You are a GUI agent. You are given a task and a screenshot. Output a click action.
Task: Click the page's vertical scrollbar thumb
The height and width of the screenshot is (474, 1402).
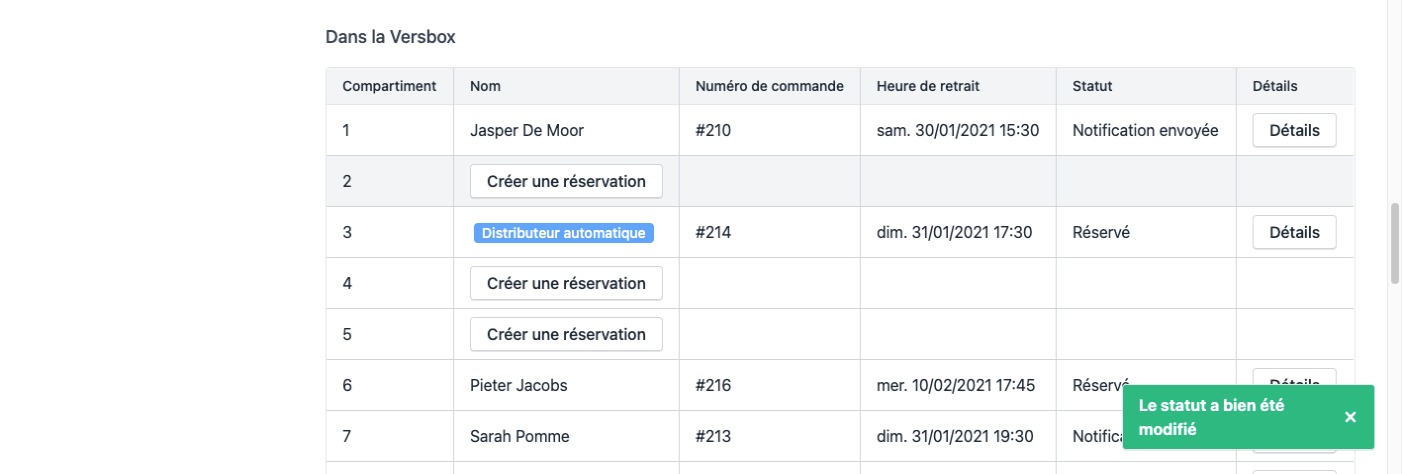(x=1394, y=243)
